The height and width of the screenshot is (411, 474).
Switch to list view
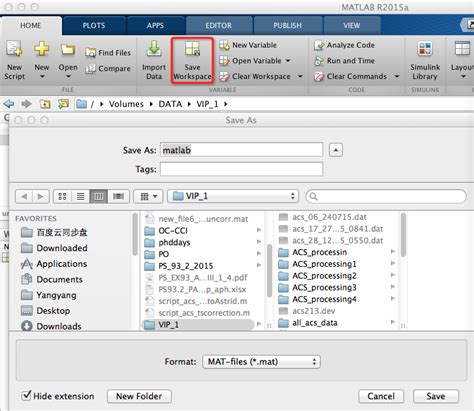tap(80, 196)
